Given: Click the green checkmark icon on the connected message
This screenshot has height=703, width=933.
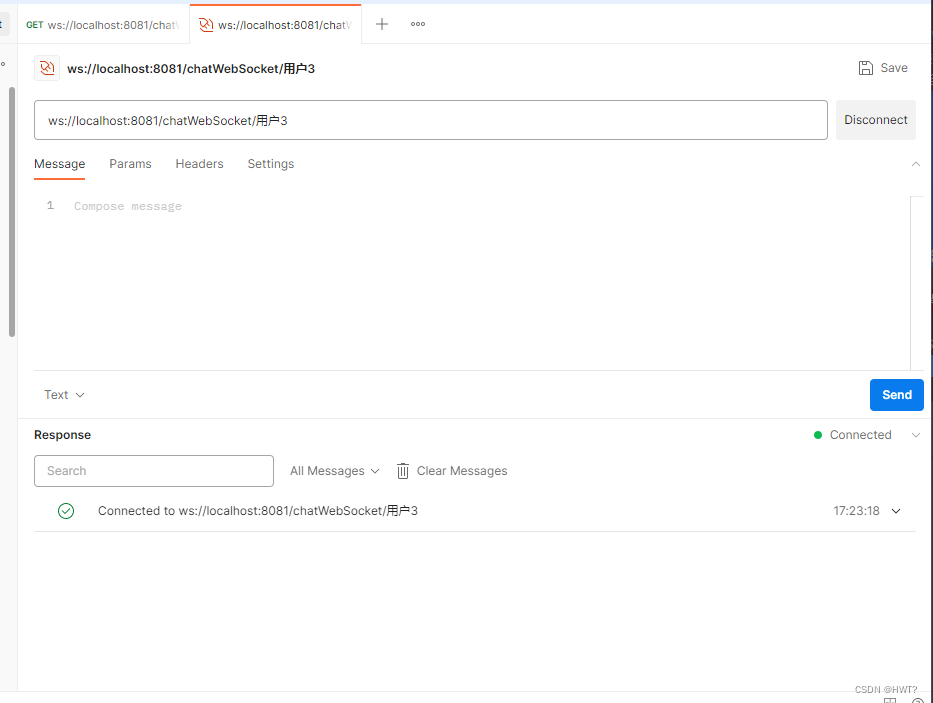Looking at the screenshot, I should point(66,510).
